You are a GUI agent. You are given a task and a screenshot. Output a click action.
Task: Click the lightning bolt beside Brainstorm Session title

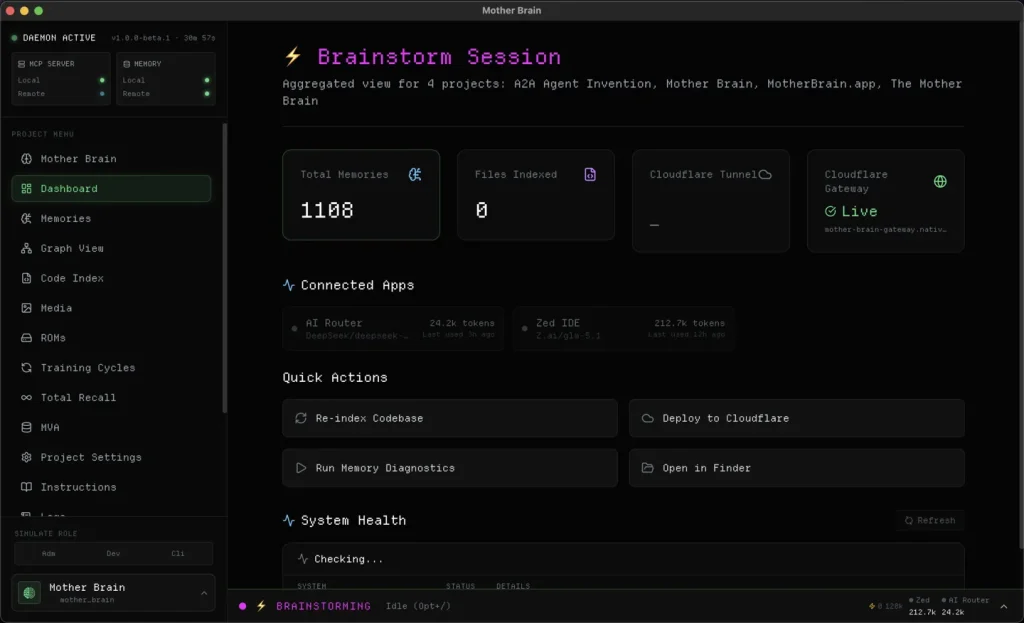pos(293,56)
